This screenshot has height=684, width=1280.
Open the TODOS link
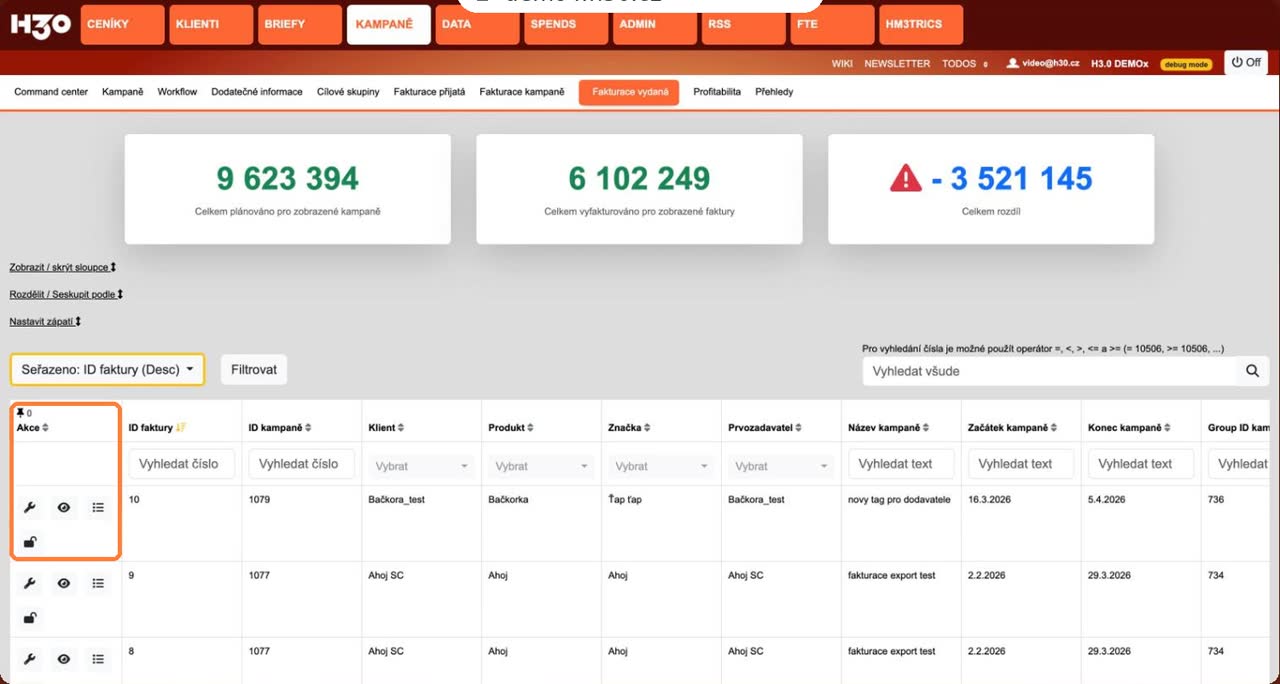click(961, 64)
